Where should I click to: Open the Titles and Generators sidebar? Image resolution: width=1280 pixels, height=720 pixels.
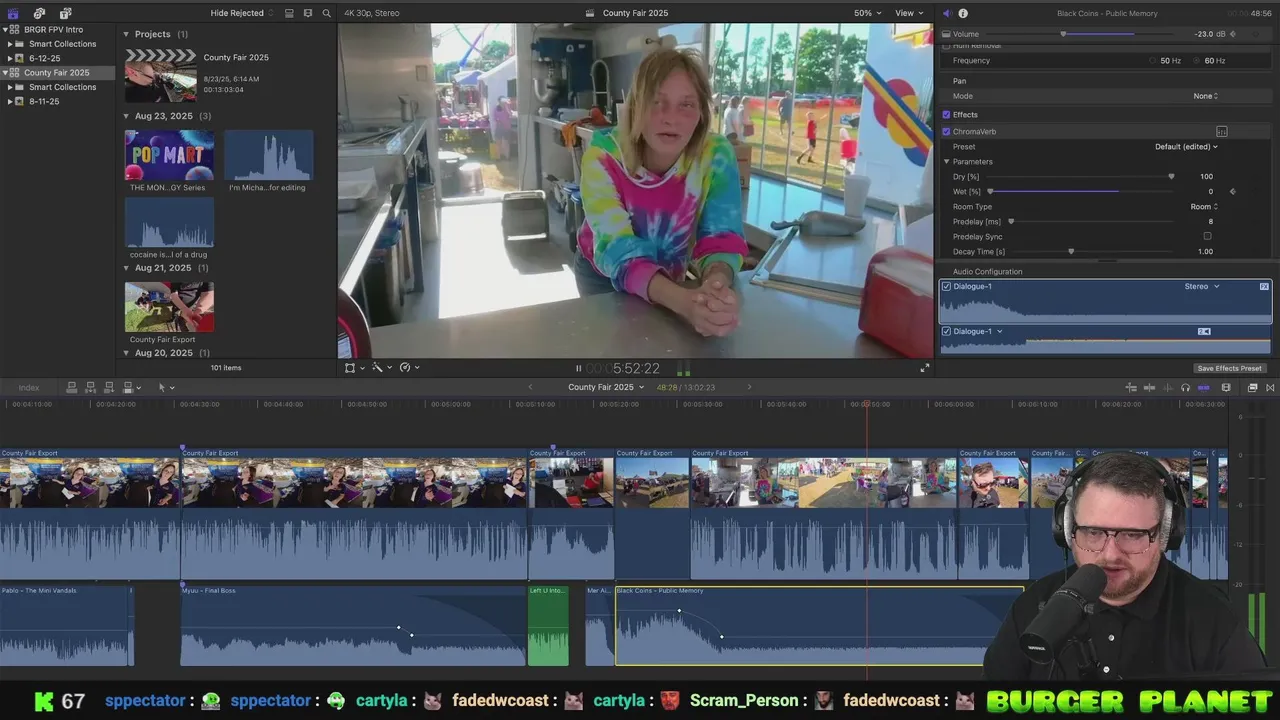[65, 13]
